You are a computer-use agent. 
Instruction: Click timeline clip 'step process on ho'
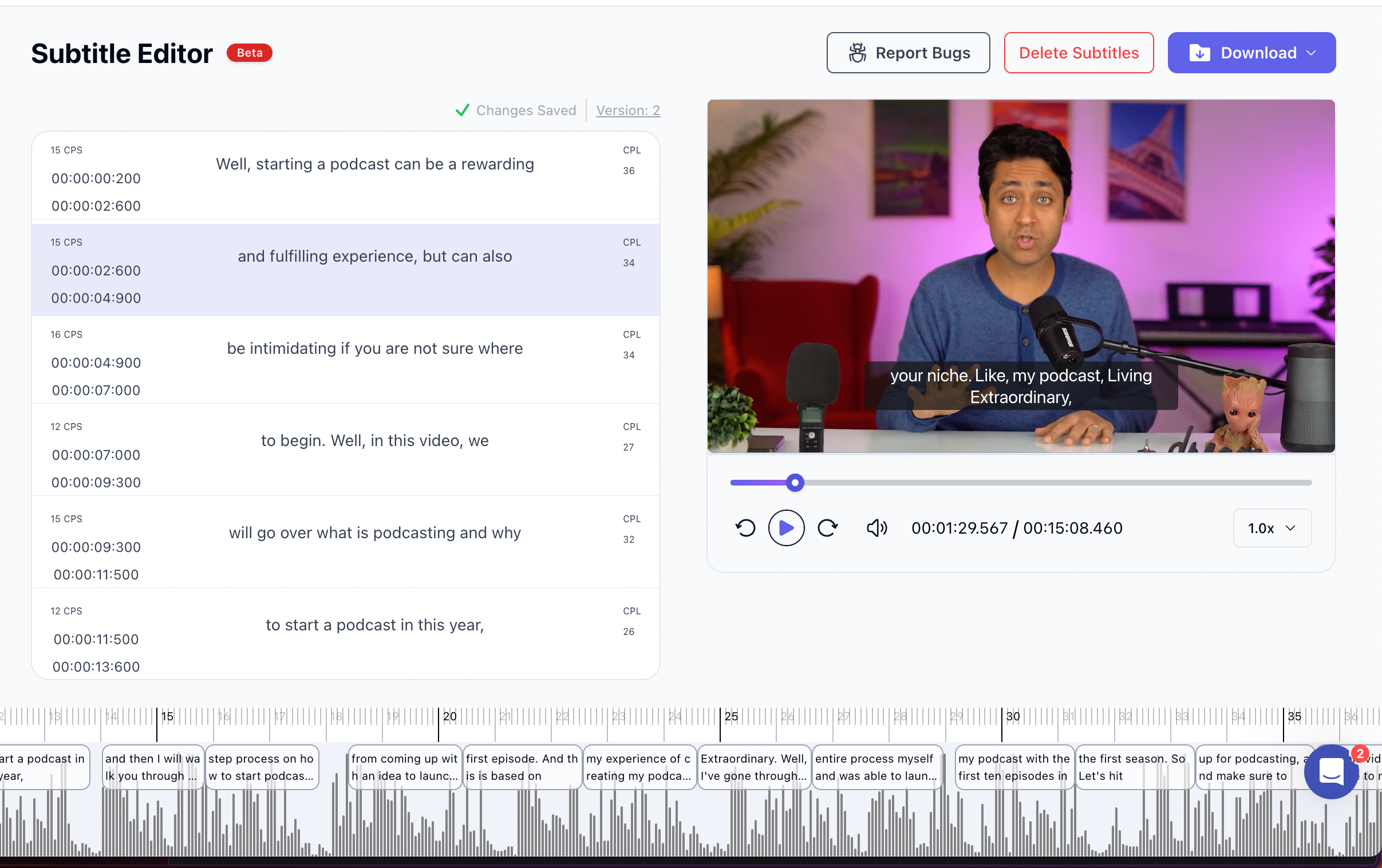click(262, 767)
